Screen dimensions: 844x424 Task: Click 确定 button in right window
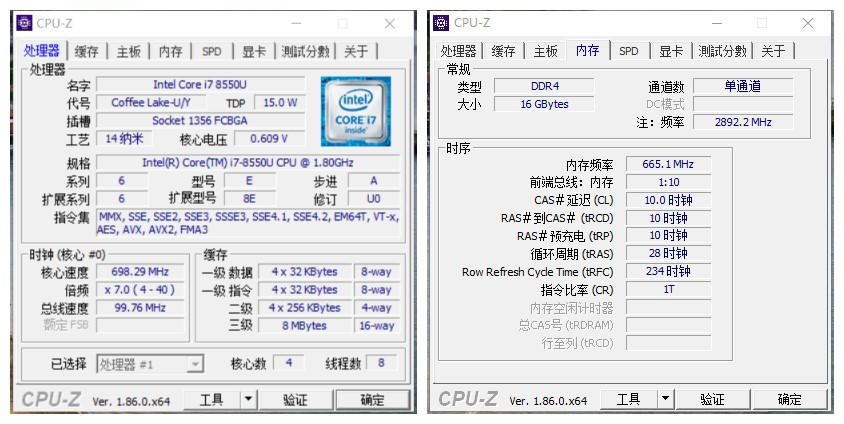coord(790,399)
